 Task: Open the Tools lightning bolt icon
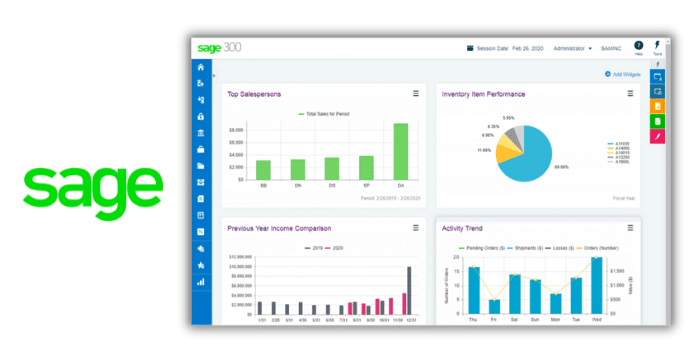pos(657,45)
